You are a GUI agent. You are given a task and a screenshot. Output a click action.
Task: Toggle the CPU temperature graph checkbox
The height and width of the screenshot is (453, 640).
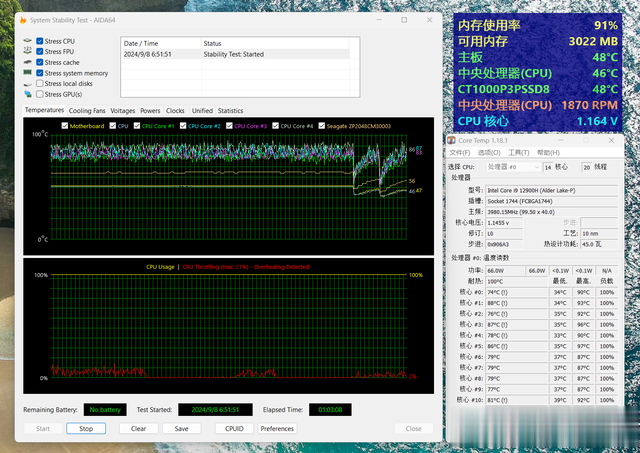[113, 126]
